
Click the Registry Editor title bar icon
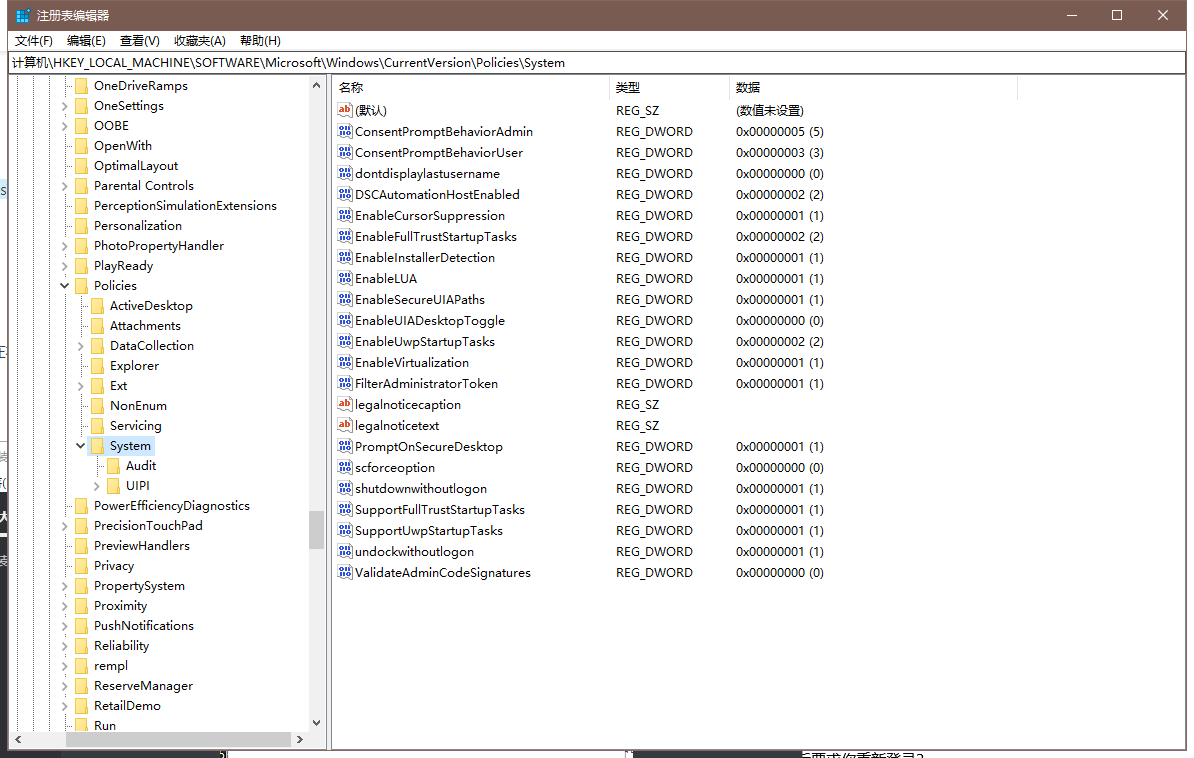click(24, 15)
